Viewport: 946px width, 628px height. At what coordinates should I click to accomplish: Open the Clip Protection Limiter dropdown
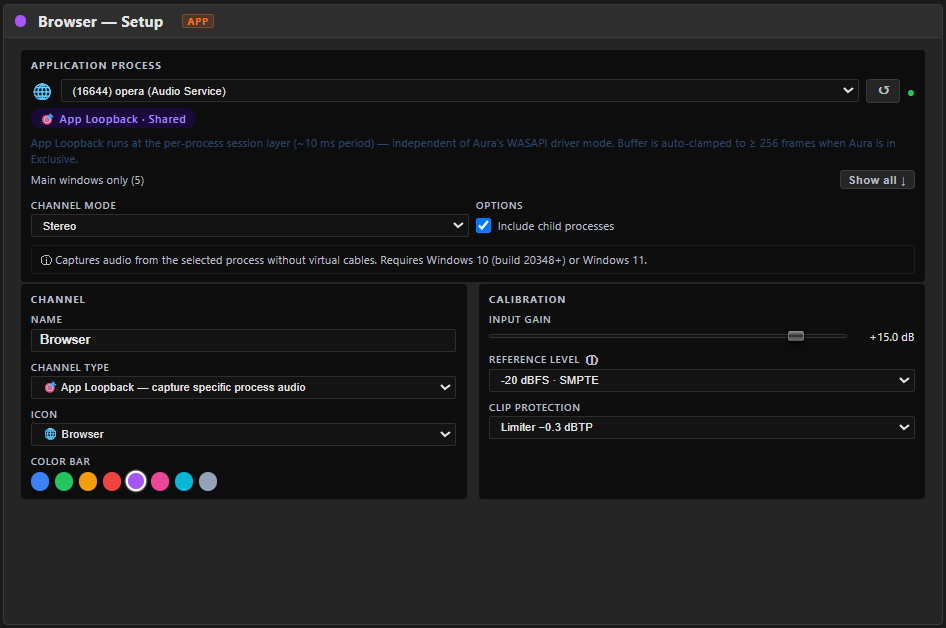coord(702,427)
